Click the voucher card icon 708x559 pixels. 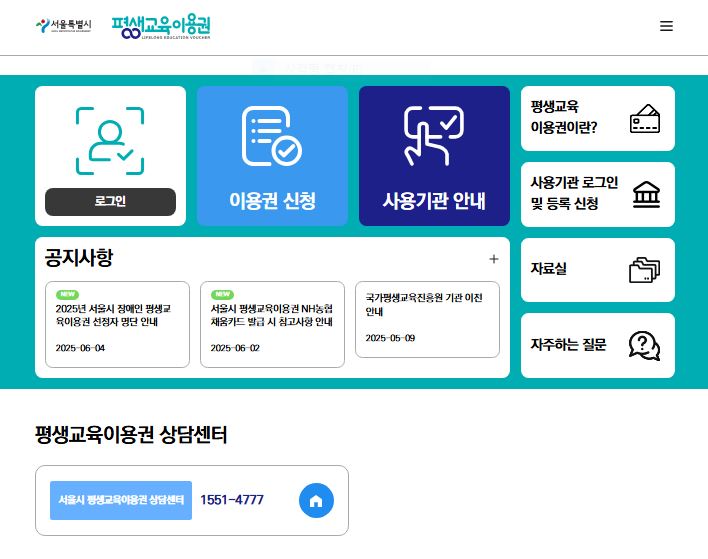point(645,119)
